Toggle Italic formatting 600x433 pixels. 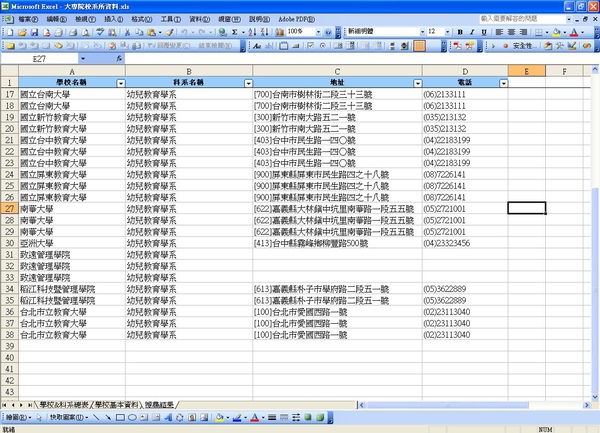(x=472, y=33)
